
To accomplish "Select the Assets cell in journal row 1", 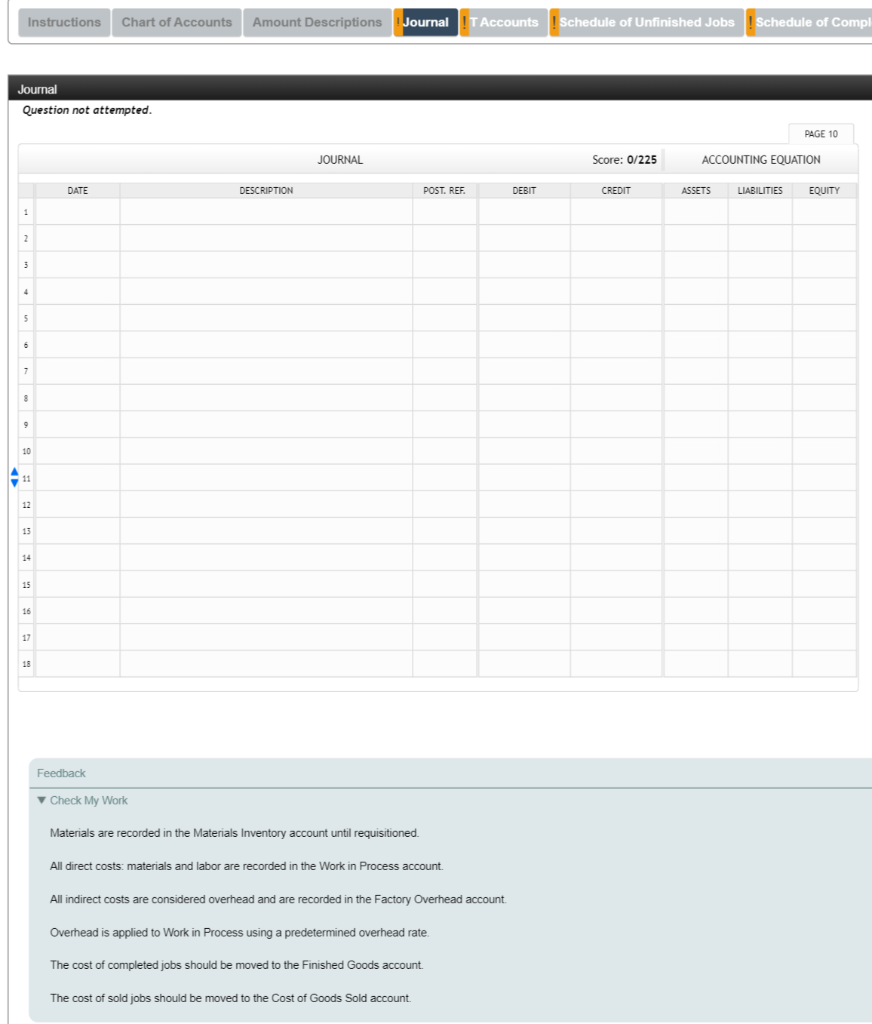I will coord(696,212).
